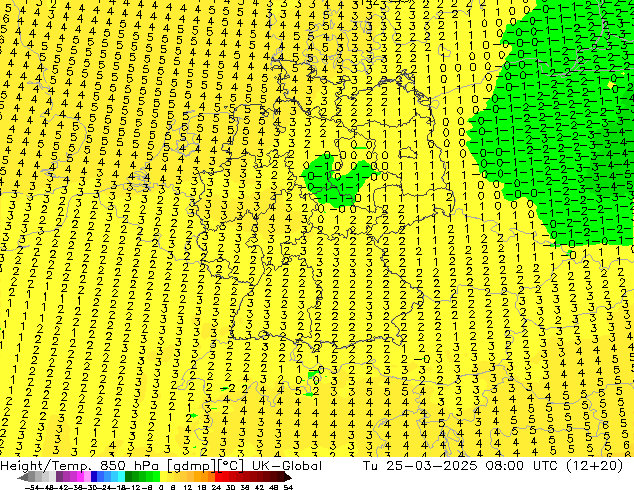Click the 24 value on legend scale
The height and width of the screenshot is (490, 634).
coord(216,487)
